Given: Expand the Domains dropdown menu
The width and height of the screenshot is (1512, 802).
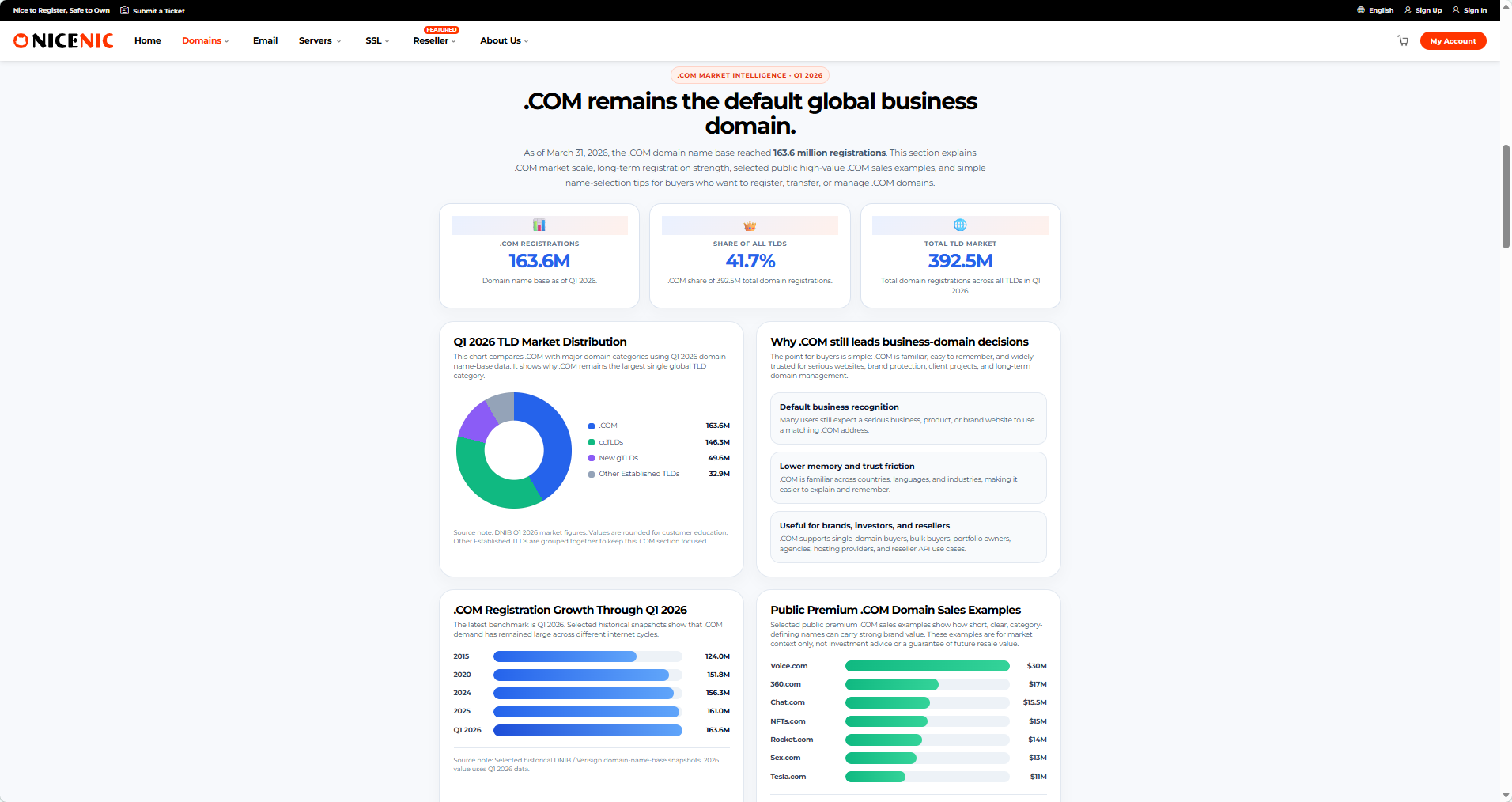Looking at the screenshot, I should tap(206, 40).
